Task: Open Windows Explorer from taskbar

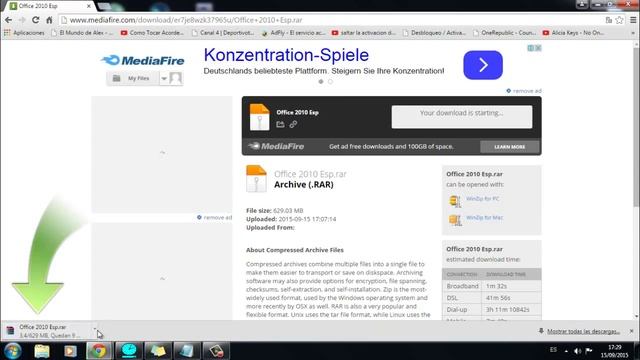Action: click(42, 351)
